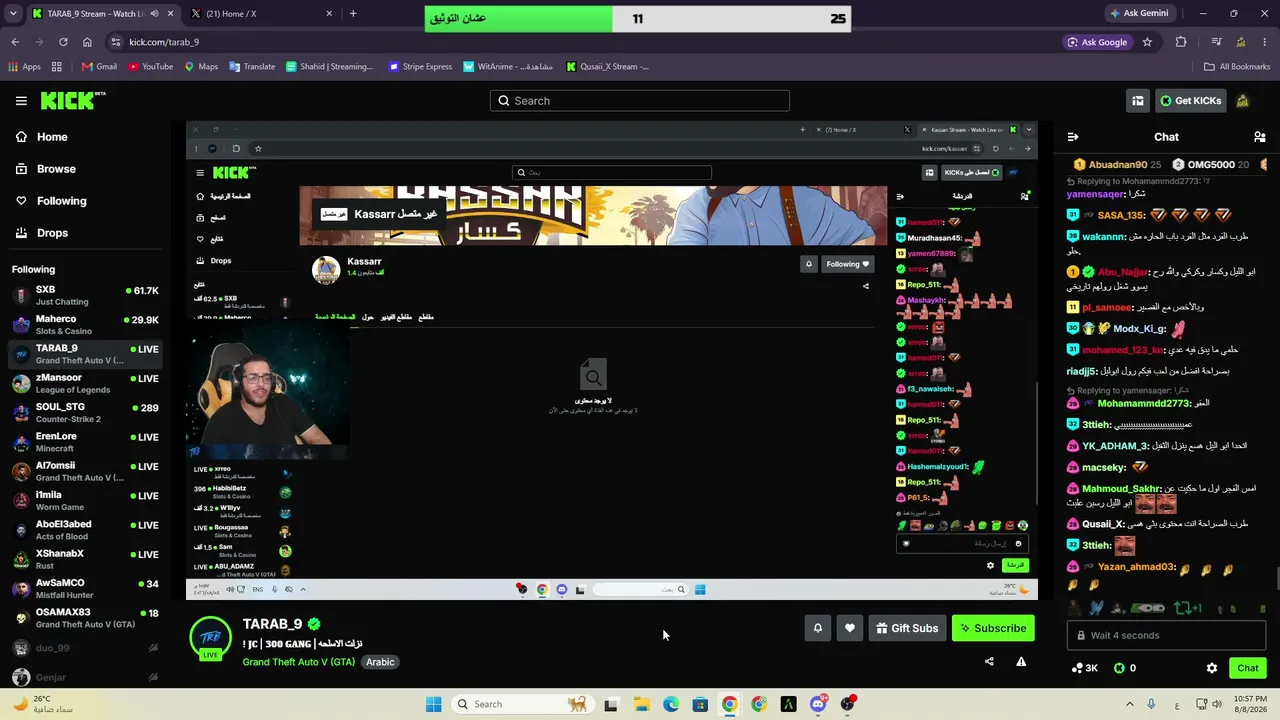Open the Following page in sidebar
The image size is (1280, 720).
click(x=61, y=201)
